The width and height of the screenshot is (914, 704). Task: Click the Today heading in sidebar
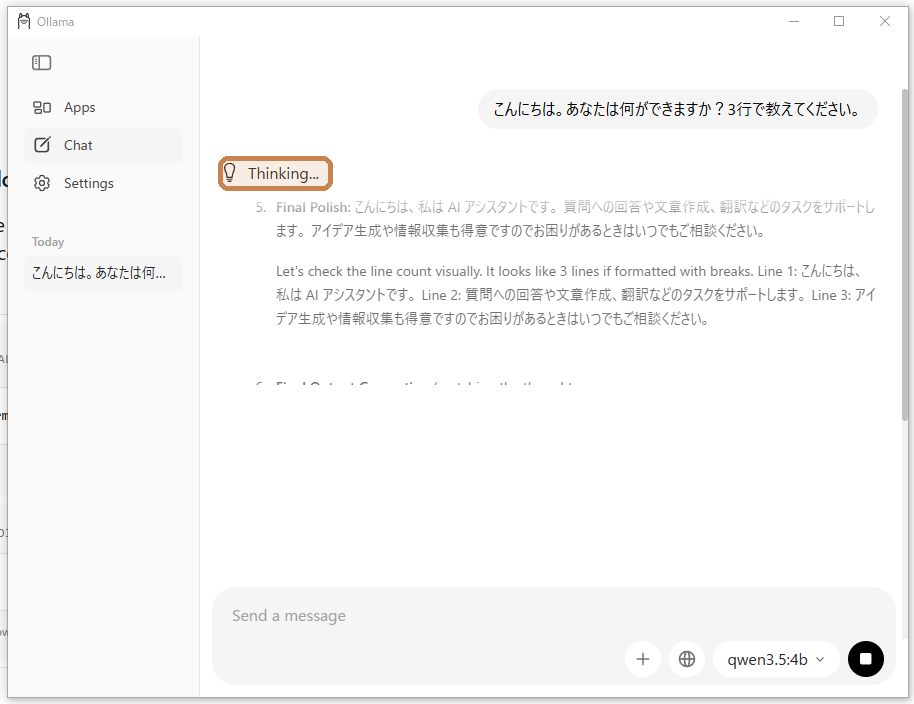tap(48, 242)
